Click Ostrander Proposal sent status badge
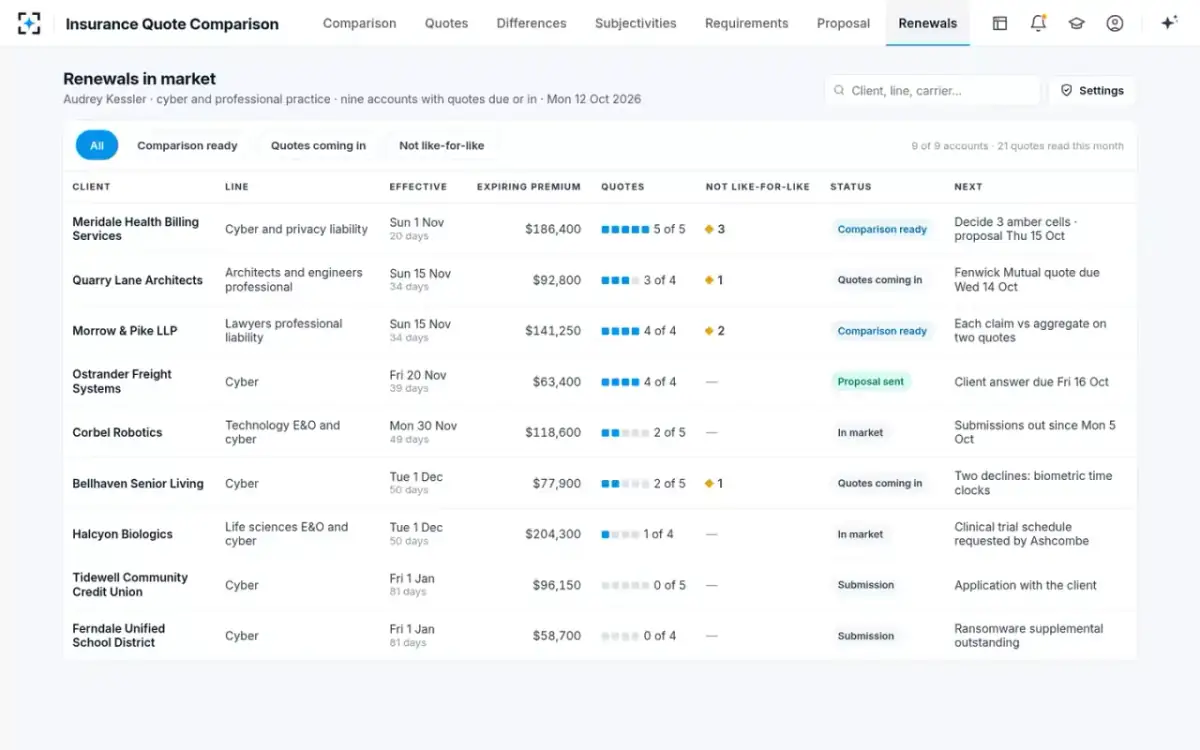1200x750 pixels. pyautogui.click(x=871, y=382)
